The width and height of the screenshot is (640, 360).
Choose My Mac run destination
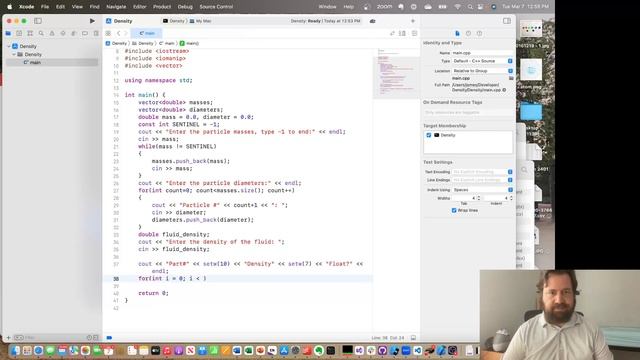(x=200, y=21)
